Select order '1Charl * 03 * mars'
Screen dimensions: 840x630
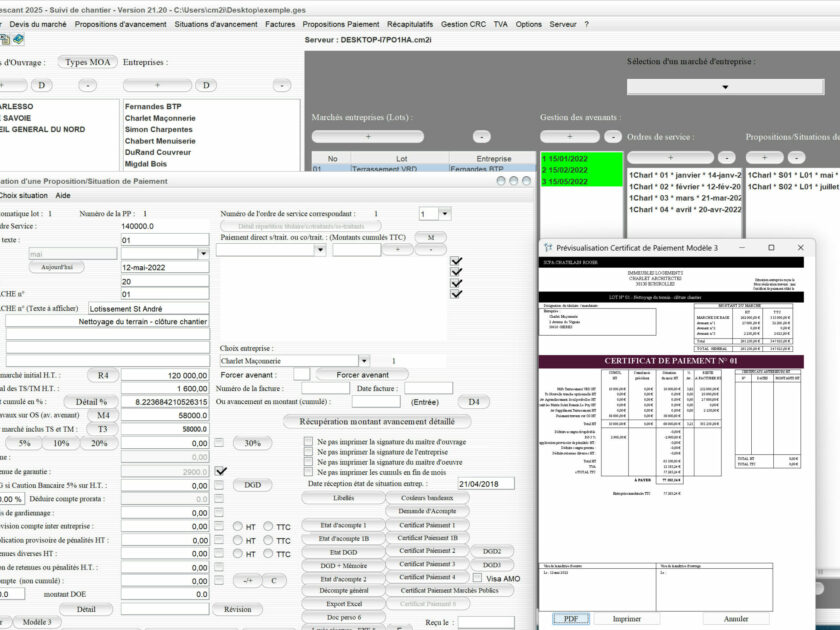click(685, 198)
